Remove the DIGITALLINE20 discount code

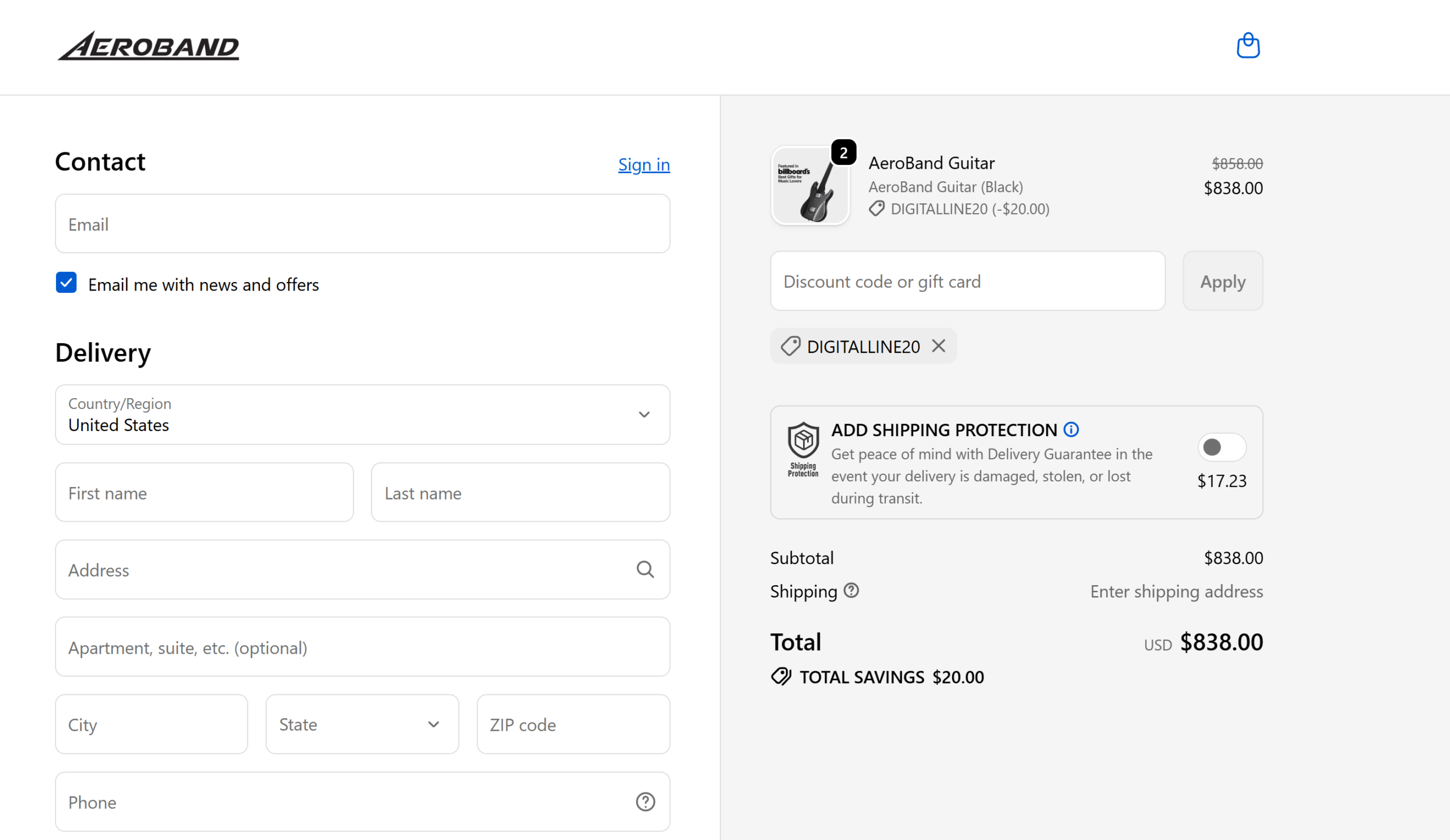point(939,346)
